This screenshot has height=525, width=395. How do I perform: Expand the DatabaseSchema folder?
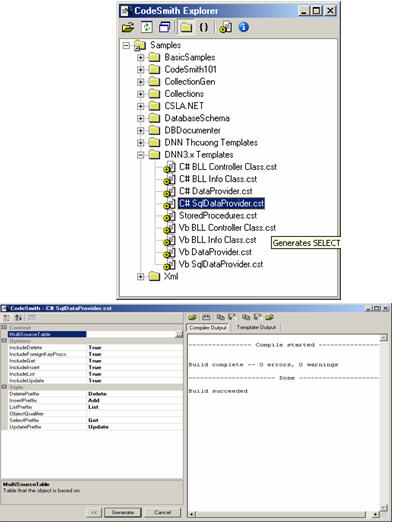[x=141, y=119]
